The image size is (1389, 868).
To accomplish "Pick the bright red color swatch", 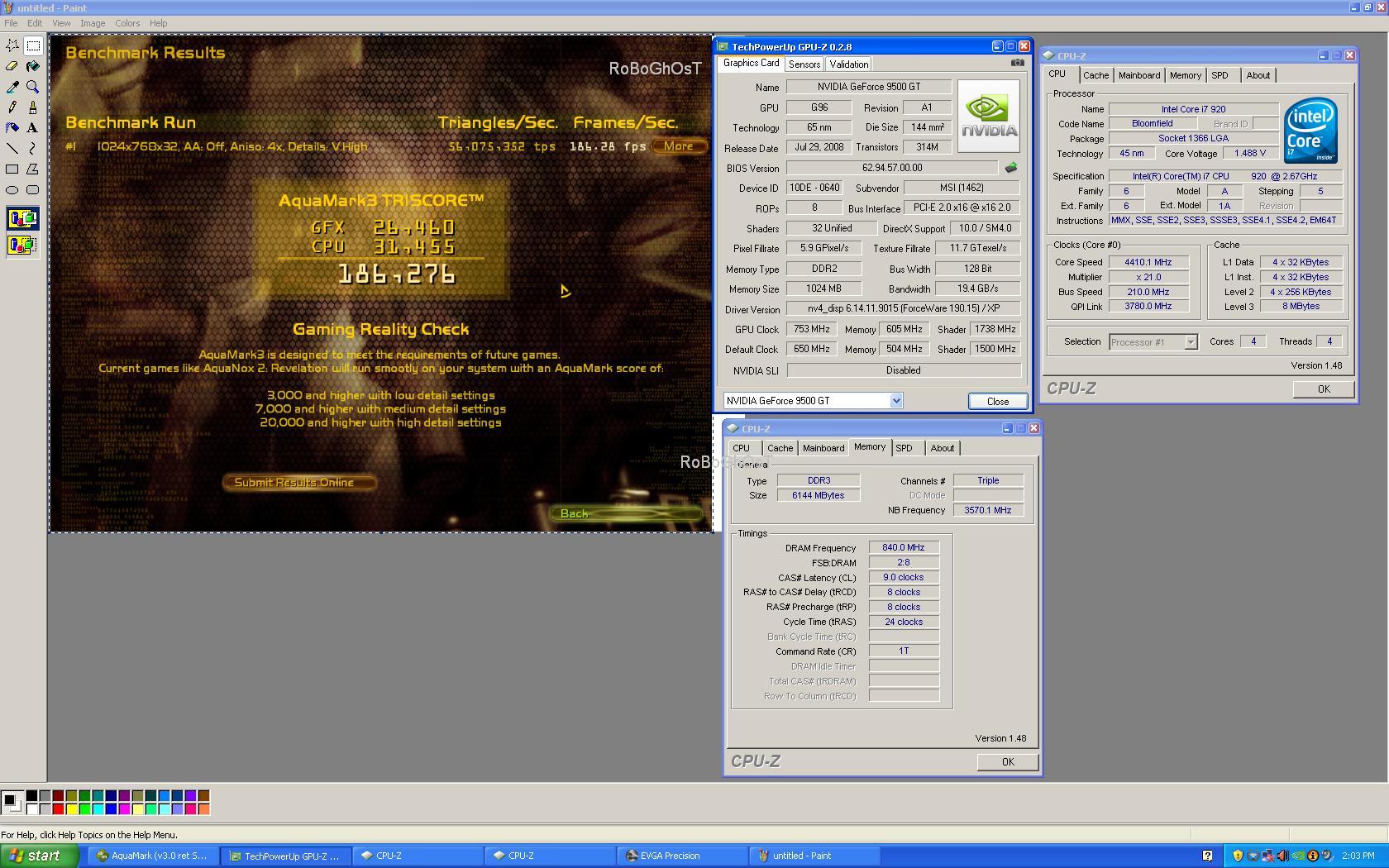I will (58, 809).
